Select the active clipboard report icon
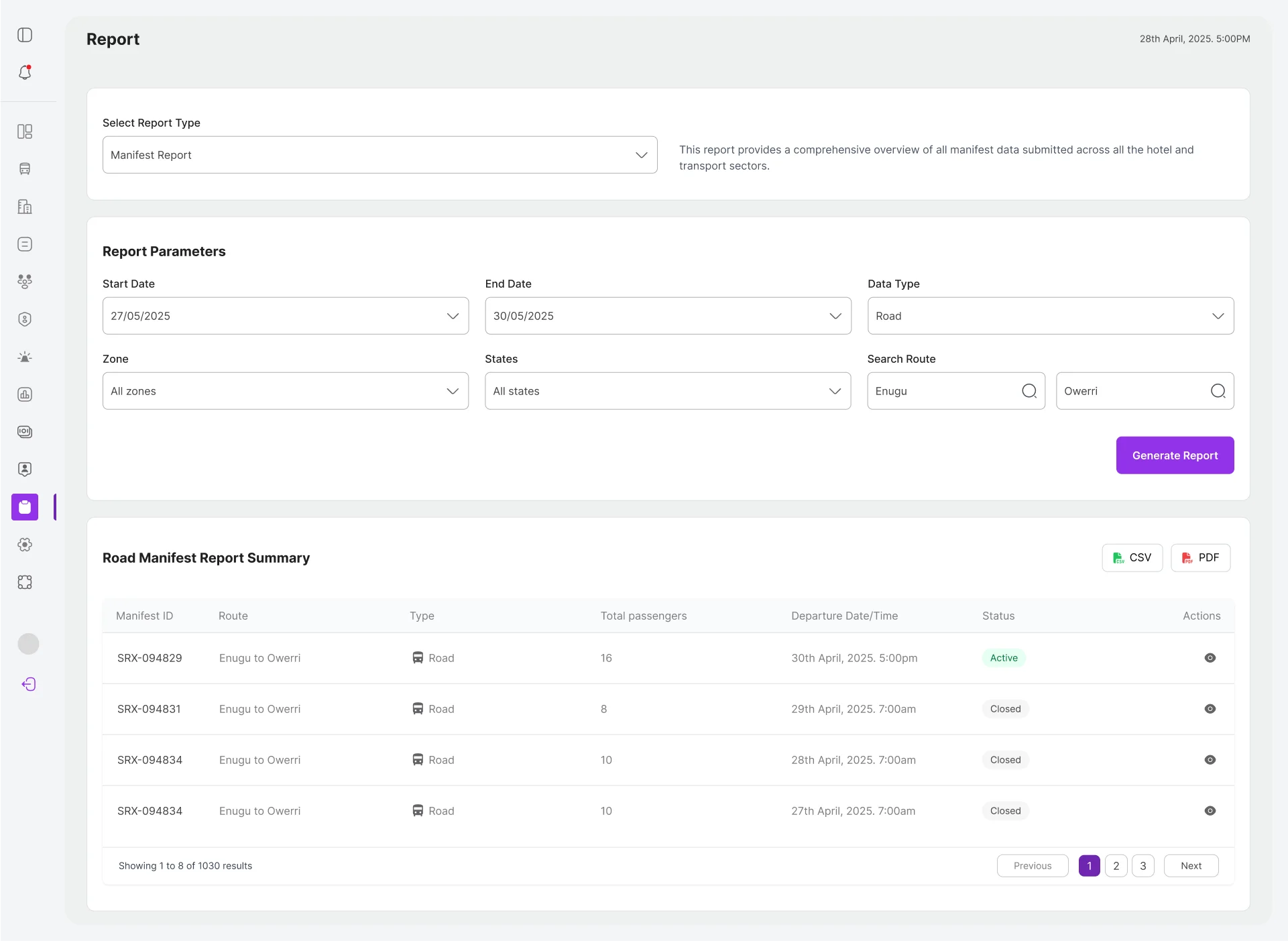 pyautogui.click(x=25, y=507)
